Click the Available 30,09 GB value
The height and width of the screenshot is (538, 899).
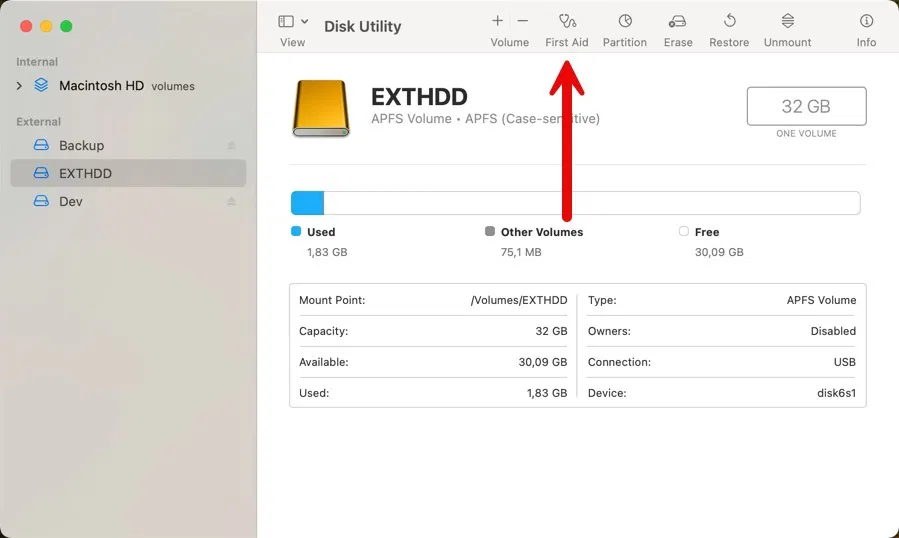[542, 362]
